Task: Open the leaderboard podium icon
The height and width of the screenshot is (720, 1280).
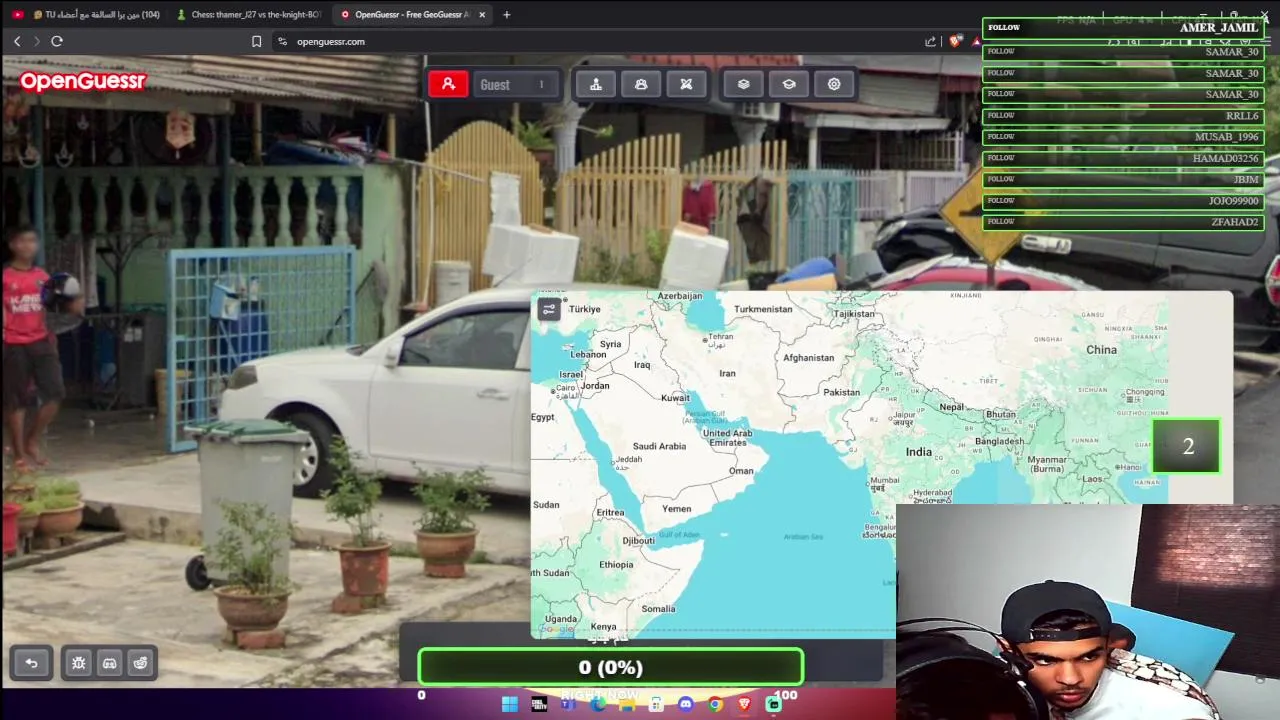Action: pyautogui.click(x=596, y=84)
